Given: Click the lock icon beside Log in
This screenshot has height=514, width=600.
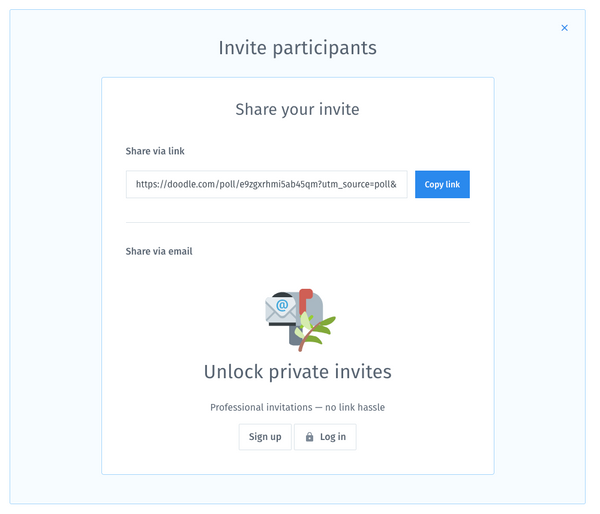Looking at the screenshot, I should [310, 437].
